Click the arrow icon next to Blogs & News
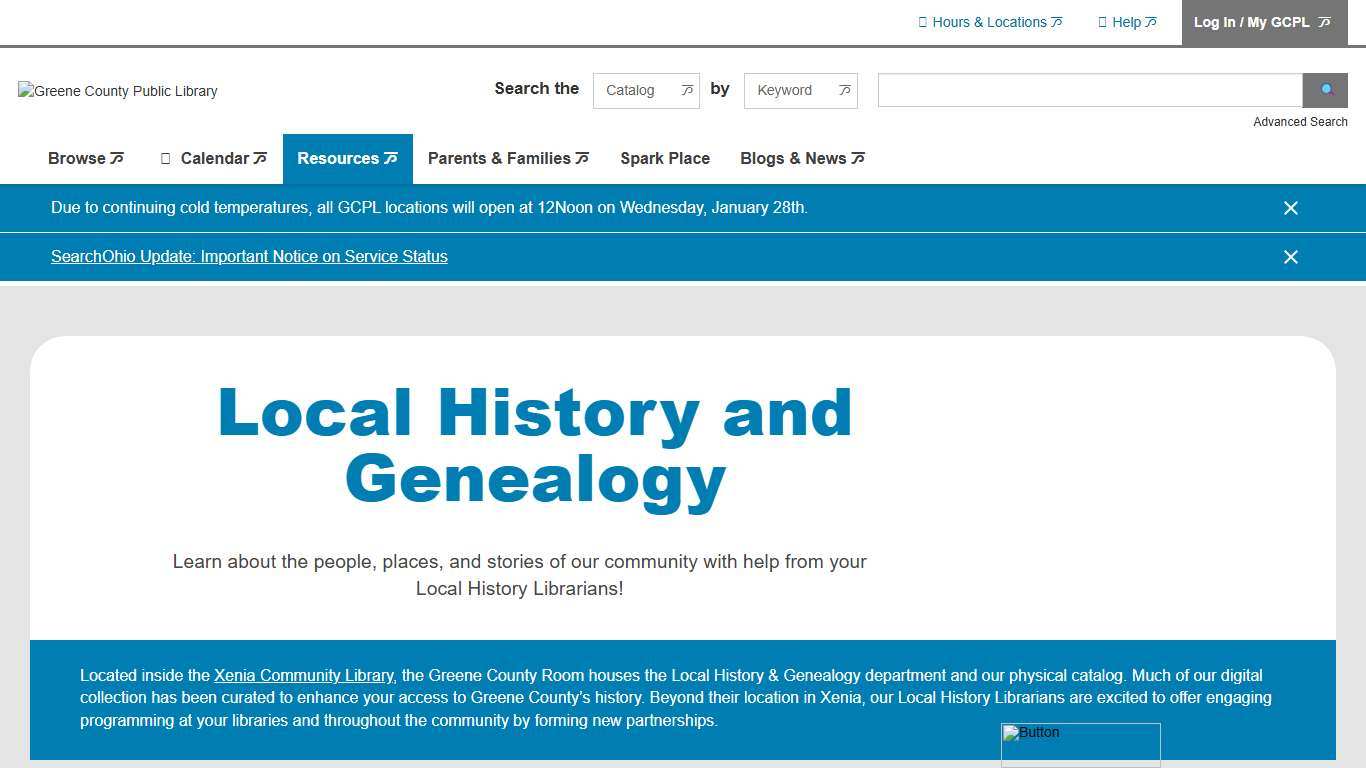1366x768 pixels. click(858, 158)
